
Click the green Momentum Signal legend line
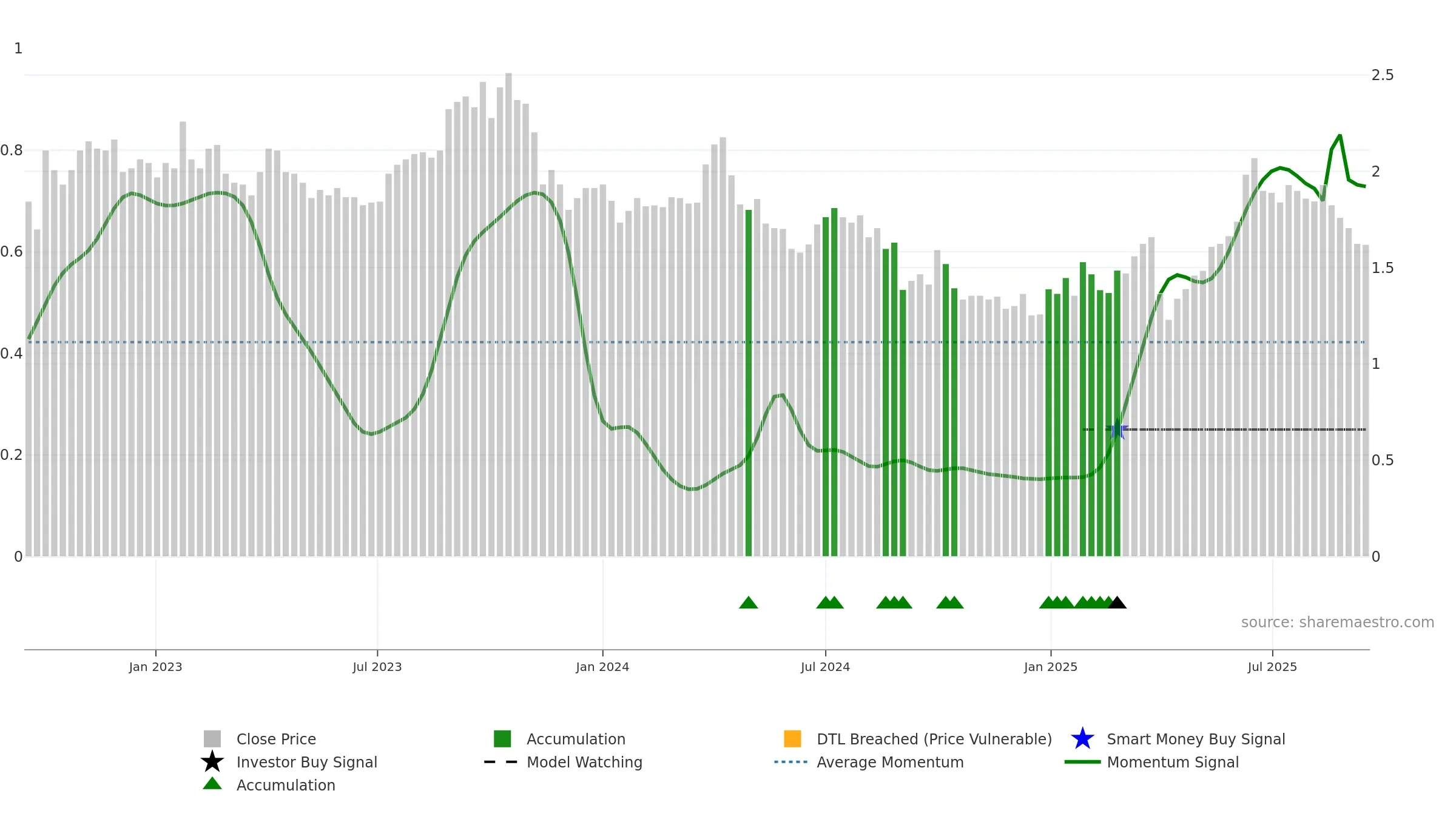[x=1082, y=762]
